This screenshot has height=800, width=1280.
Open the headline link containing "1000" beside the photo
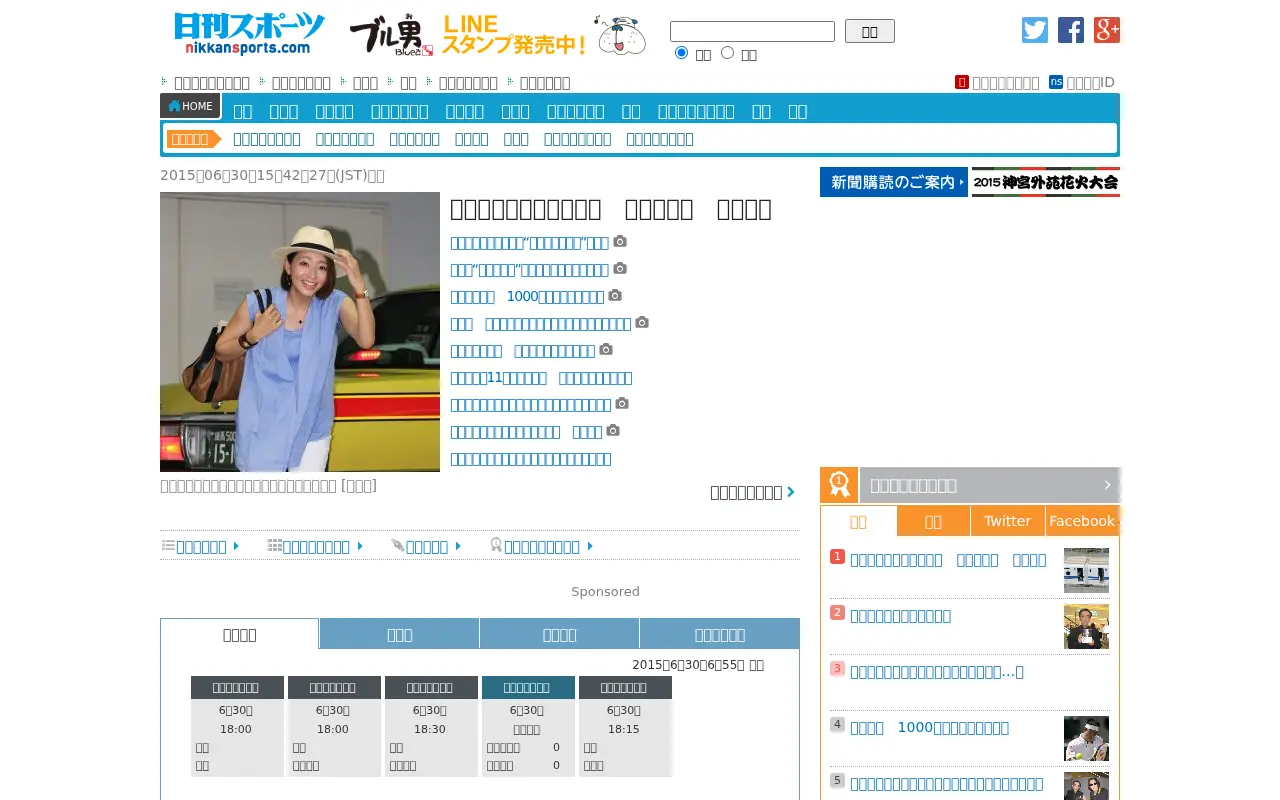click(x=527, y=296)
